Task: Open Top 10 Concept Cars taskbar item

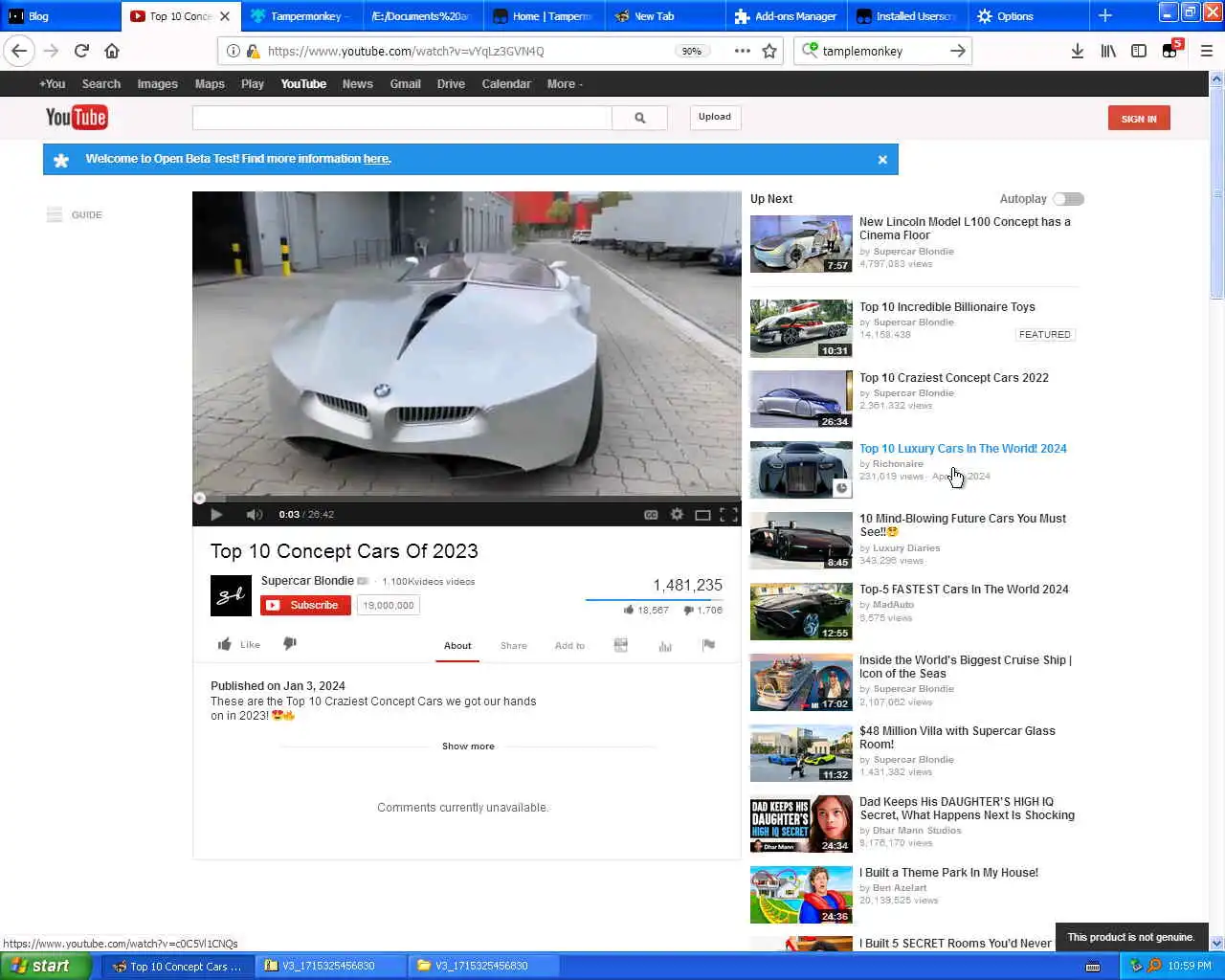Action: click(177, 966)
